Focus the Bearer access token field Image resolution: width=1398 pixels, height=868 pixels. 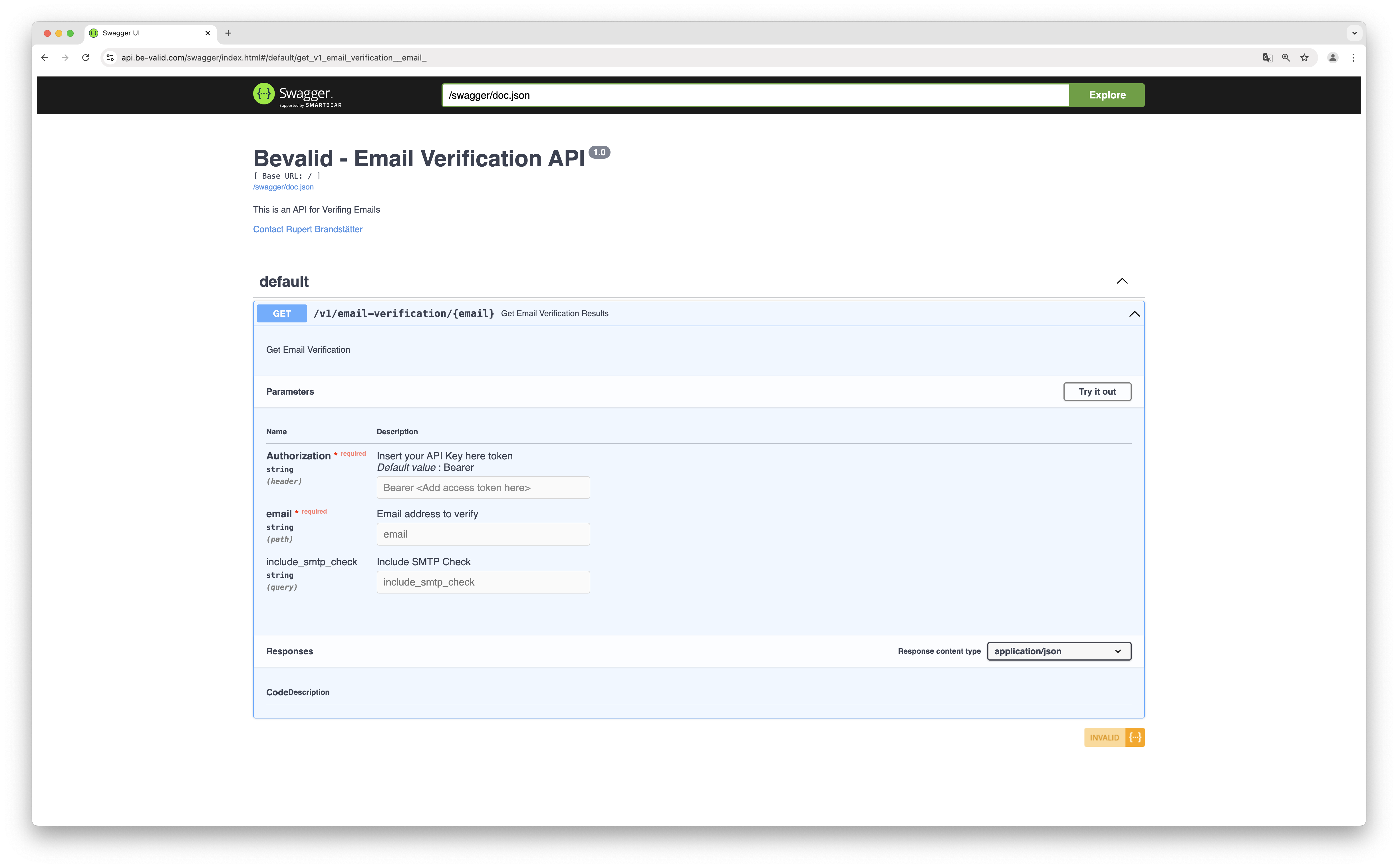[x=484, y=487]
